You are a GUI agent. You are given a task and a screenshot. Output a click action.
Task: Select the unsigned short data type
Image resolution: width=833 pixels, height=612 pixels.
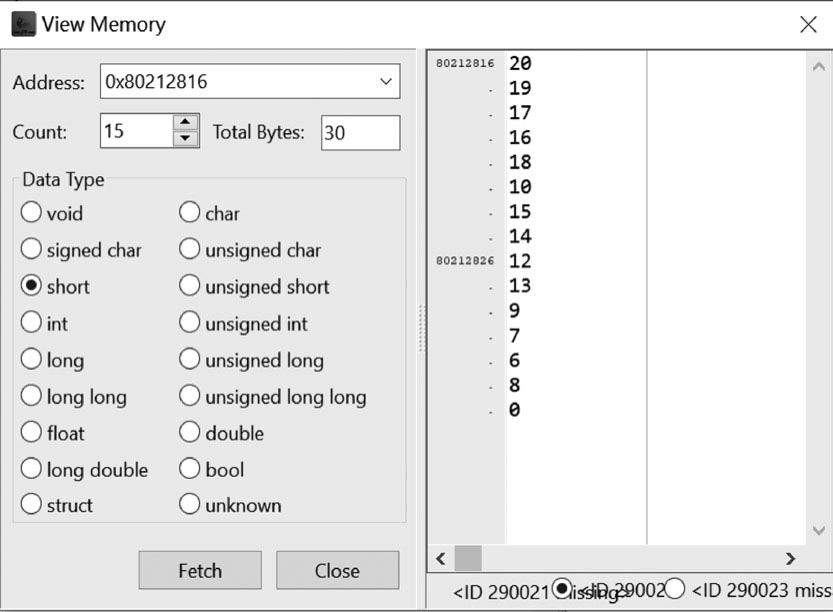[x=189, y=285]
